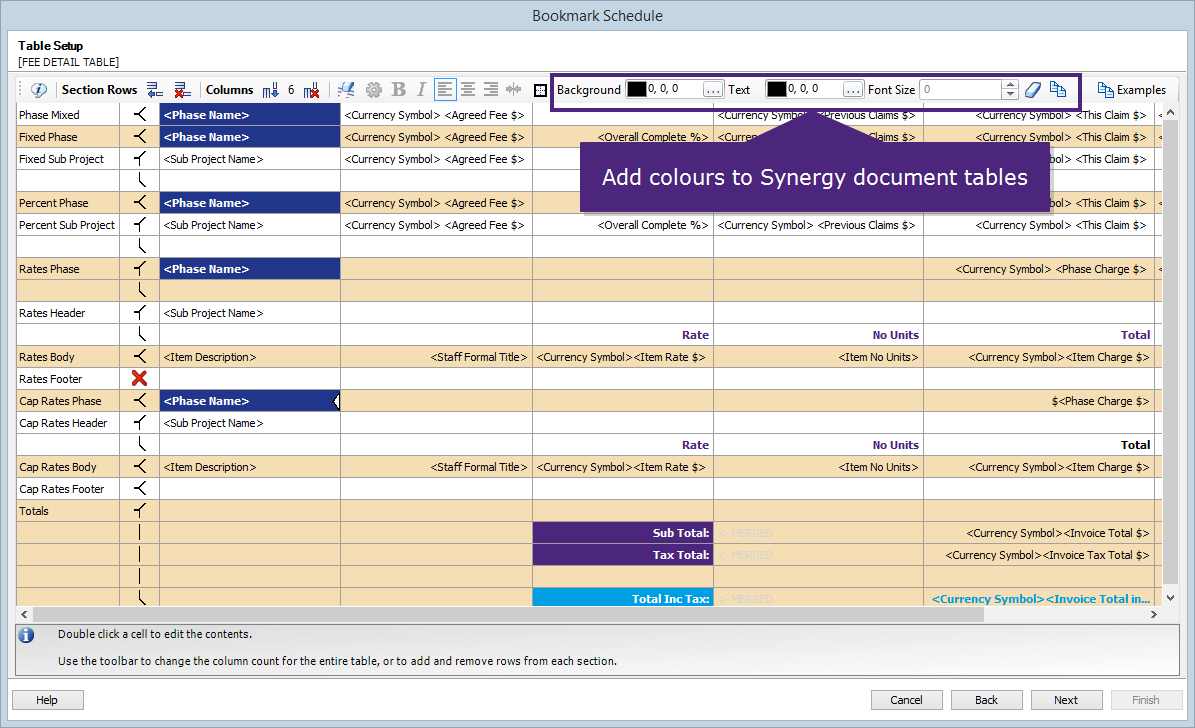The height and width of the screenshot is (728, 1195).
Task: Open the Background color picker
Action: (711, 89)
